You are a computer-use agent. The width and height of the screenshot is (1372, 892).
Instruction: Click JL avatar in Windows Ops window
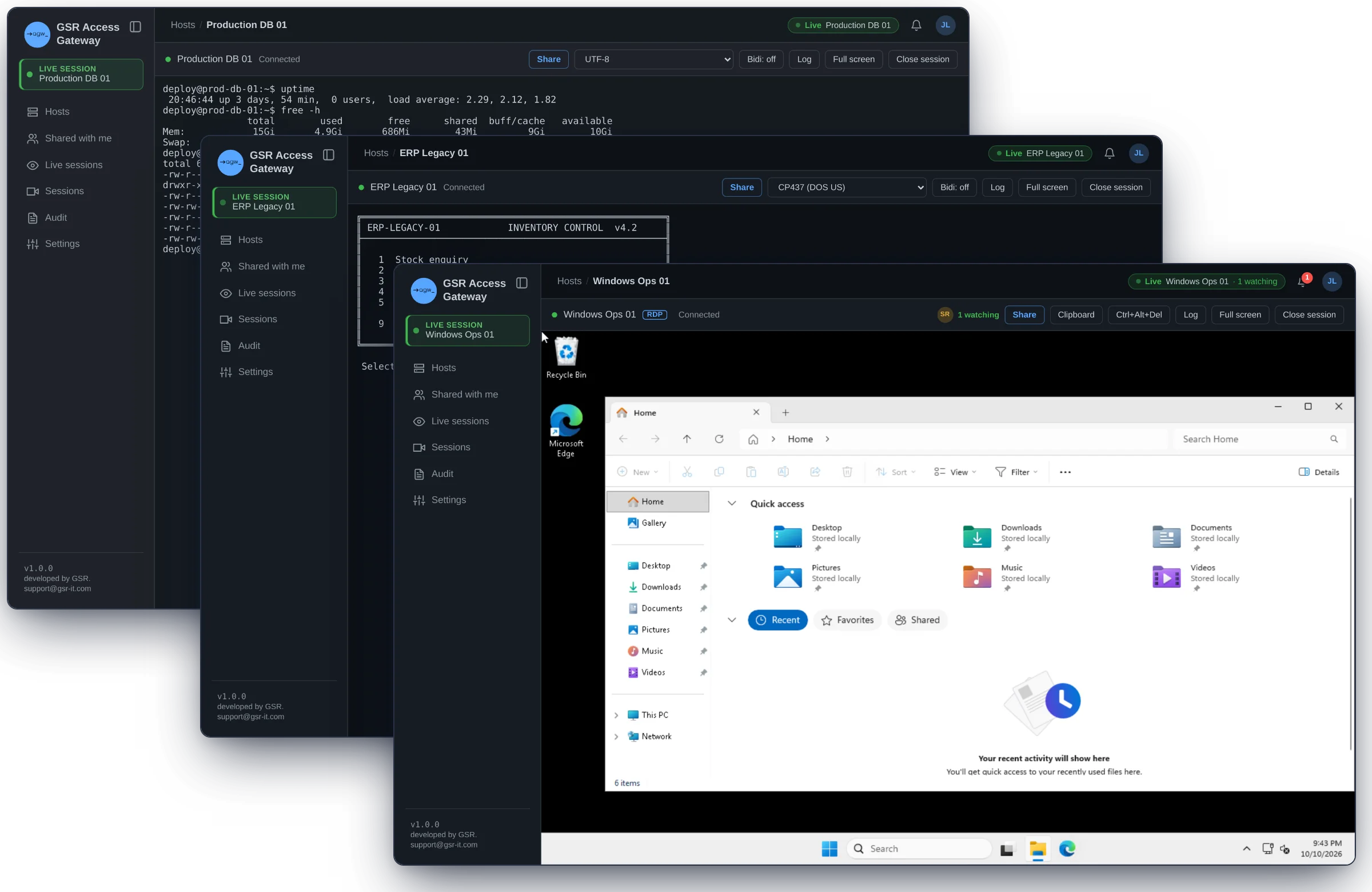(x=1331, y=281)
